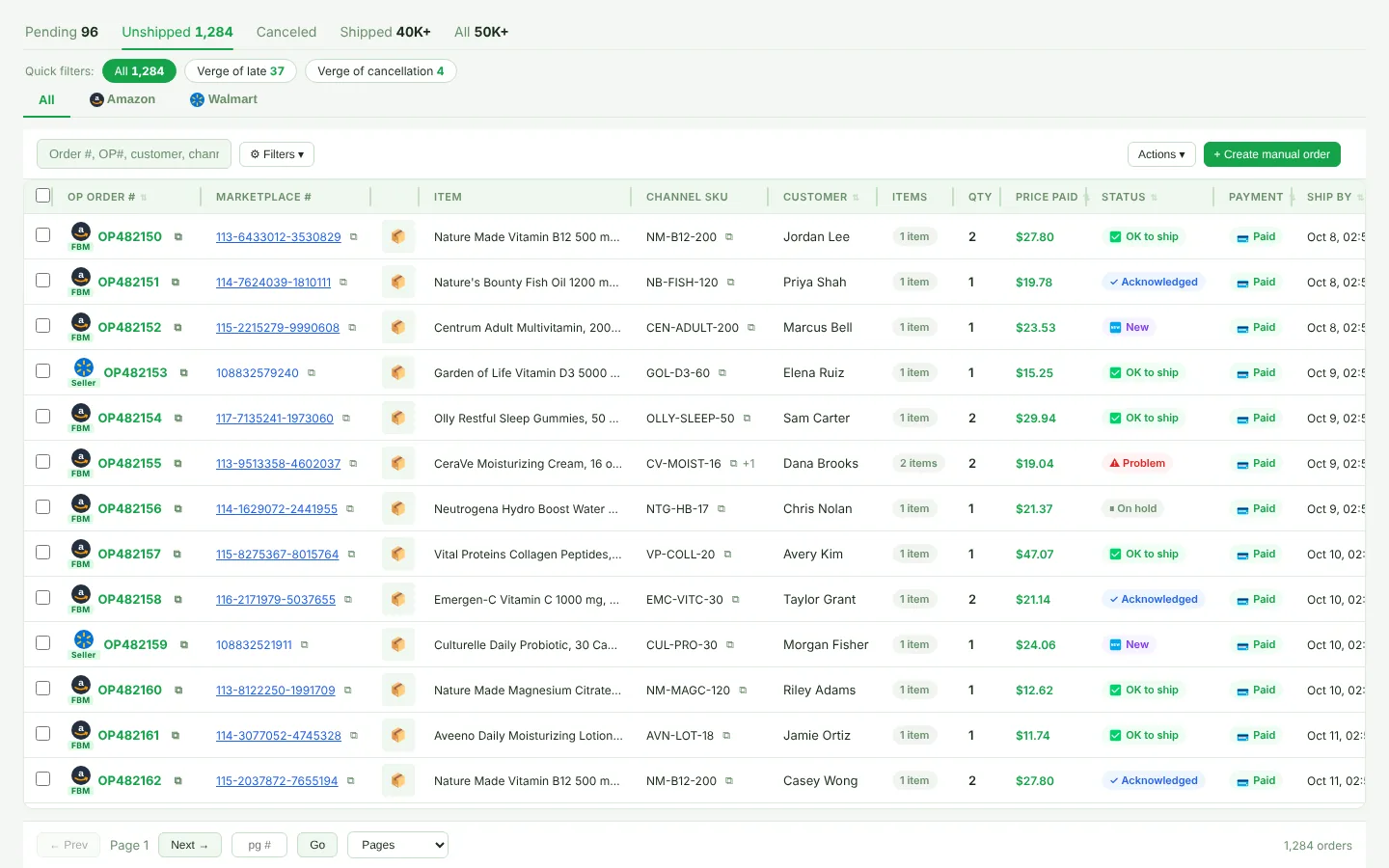Copy channel SKU GOL-D3-60

click(722, 373)
